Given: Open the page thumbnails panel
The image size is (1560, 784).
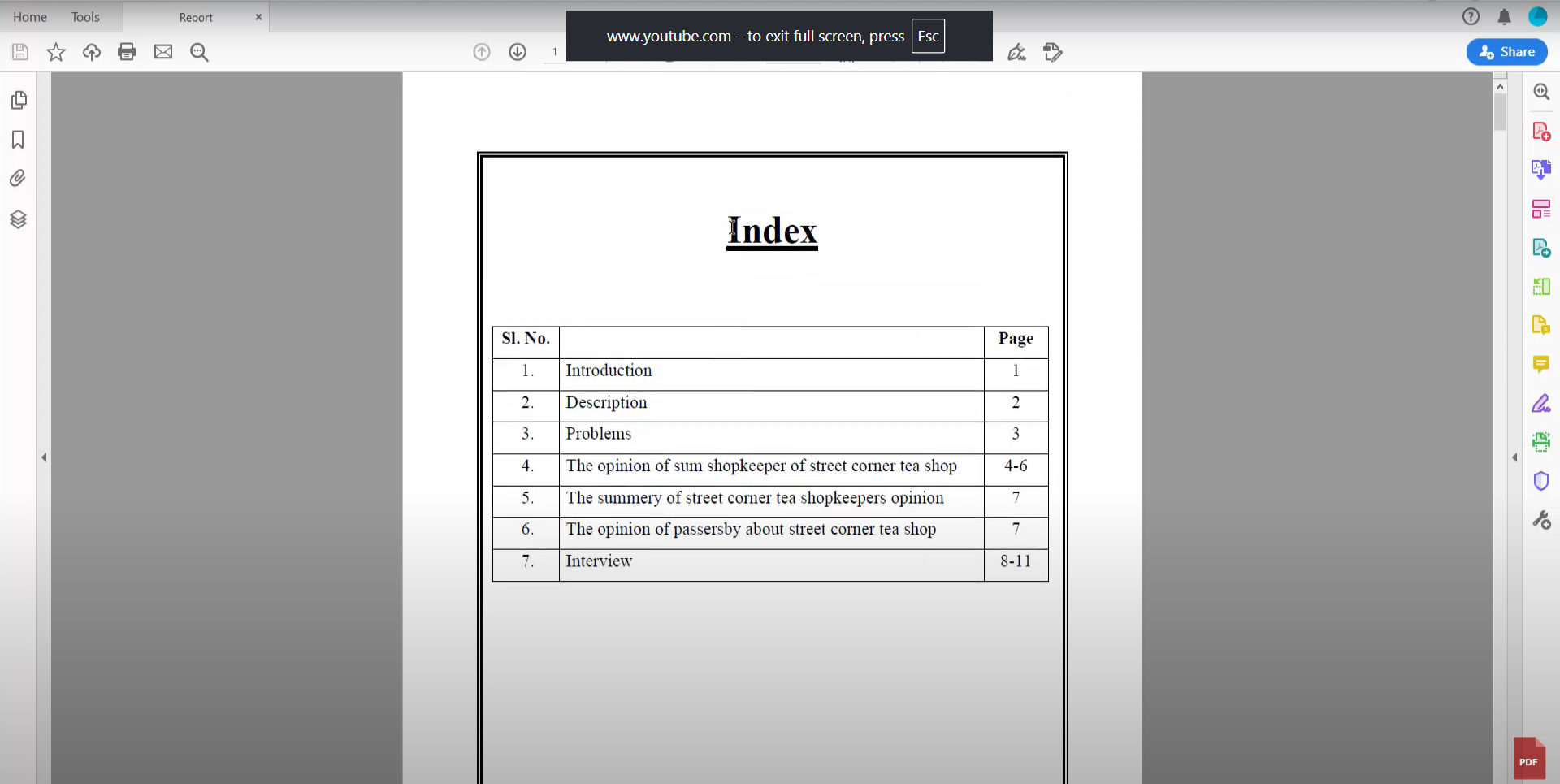Looking at the screenshot, I should pos(19,100).
